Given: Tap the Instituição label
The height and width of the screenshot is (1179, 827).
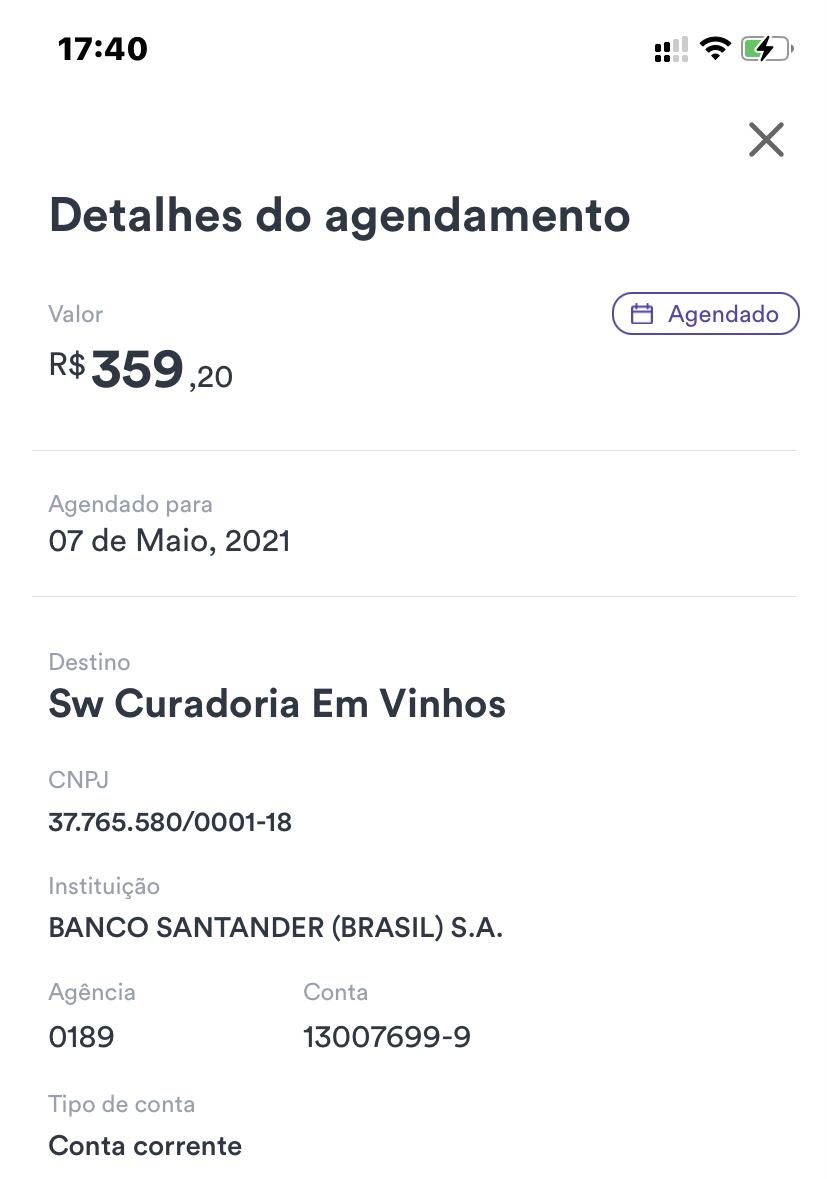Looking at the screenshot, I should coord(104,886).
